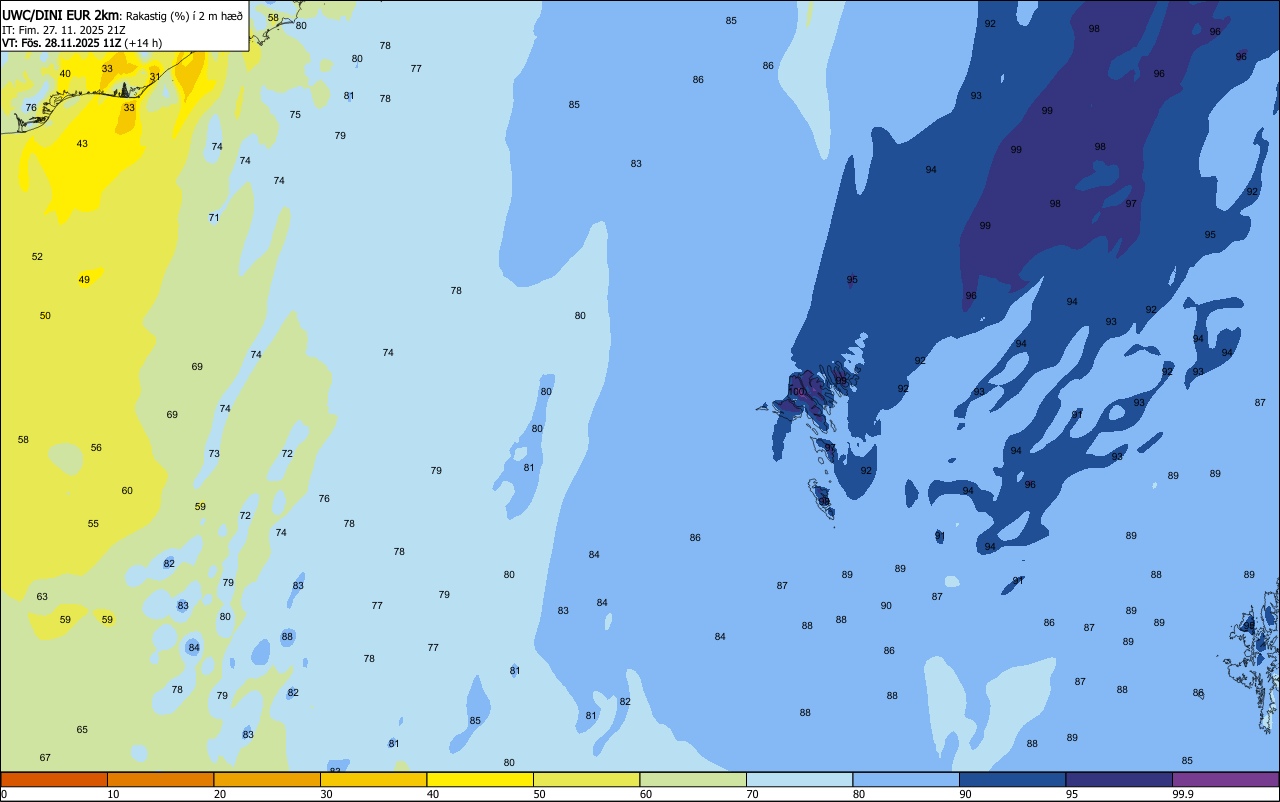Click the map value '31' near the coast
The height and width of the screenshot is (802, 1280).
(154, 76)
